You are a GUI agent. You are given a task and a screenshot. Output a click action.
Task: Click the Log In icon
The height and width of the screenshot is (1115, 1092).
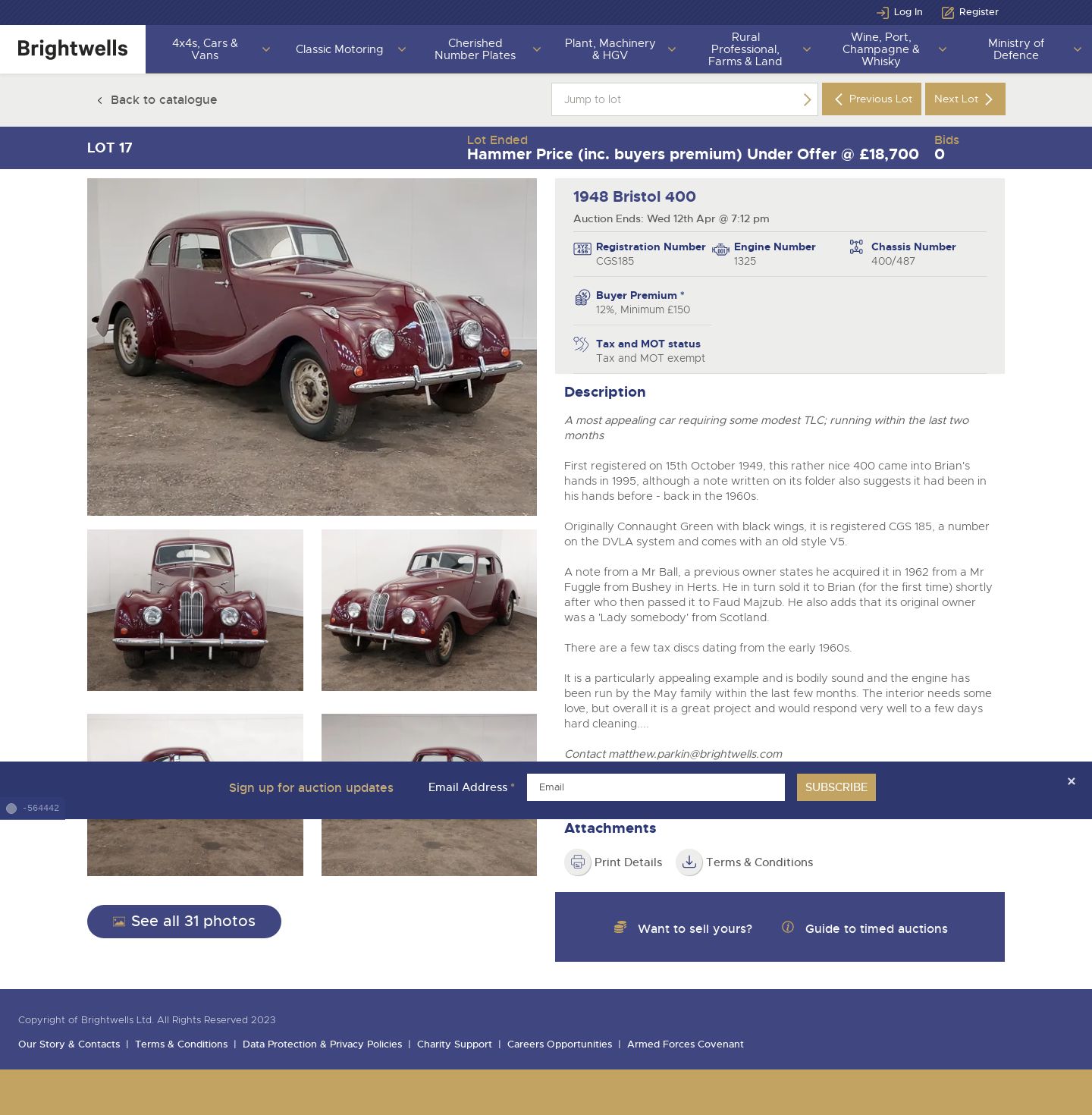(883, 12)
